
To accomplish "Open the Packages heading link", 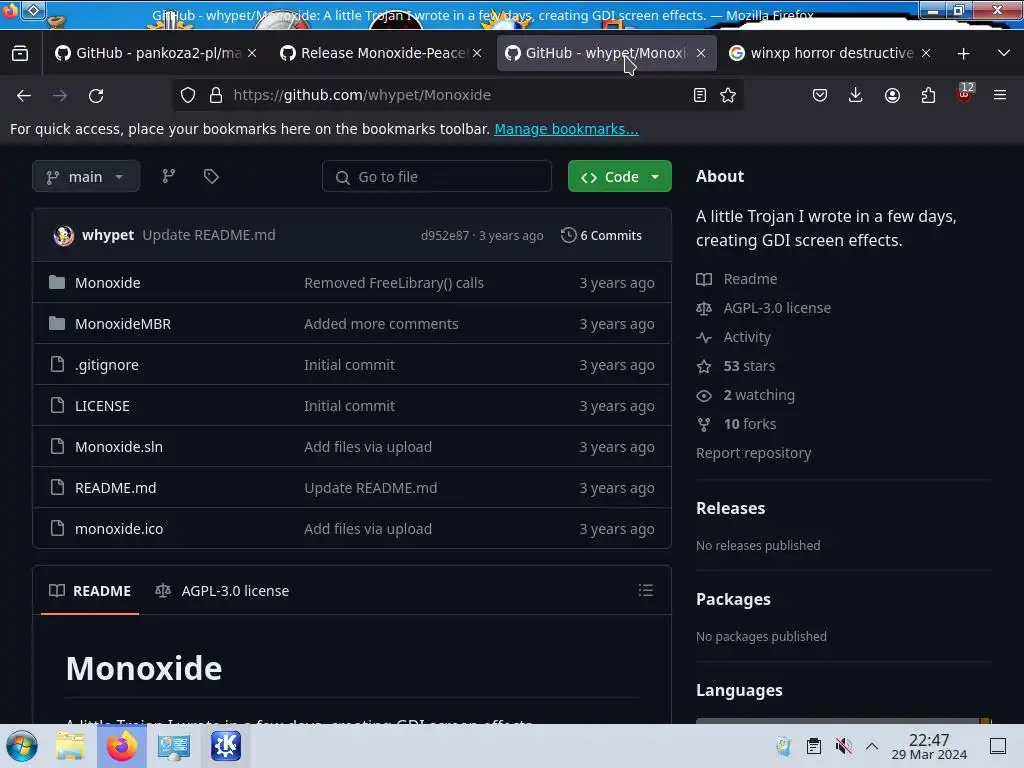I will (733, 600).
